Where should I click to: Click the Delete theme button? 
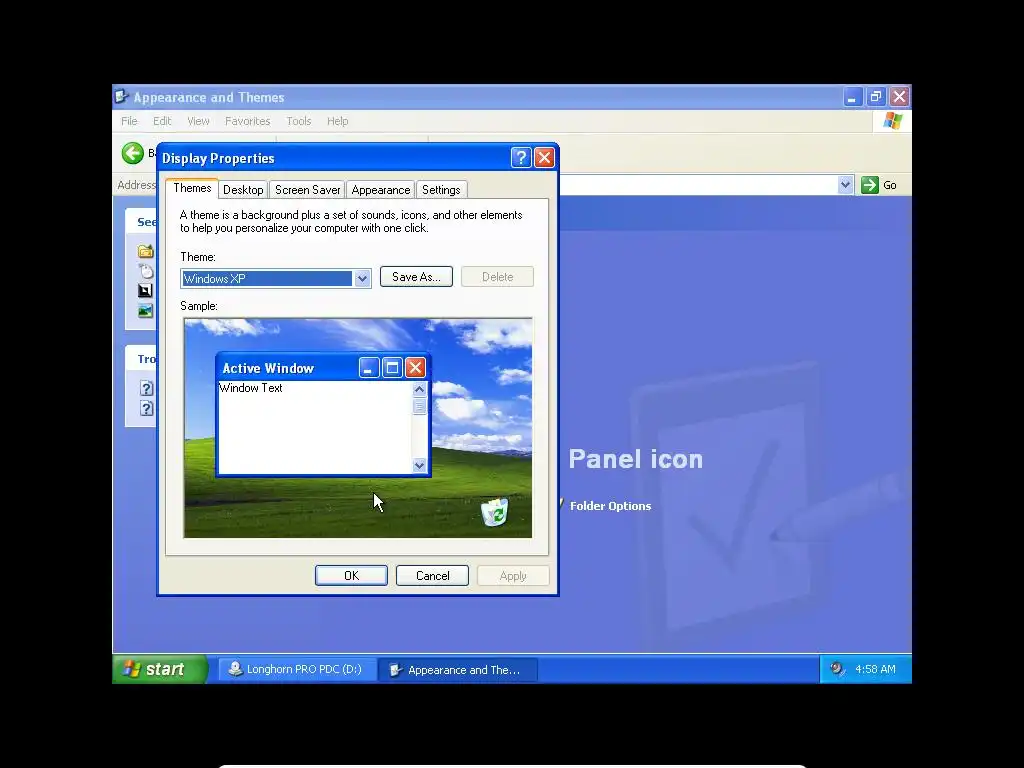498,277
